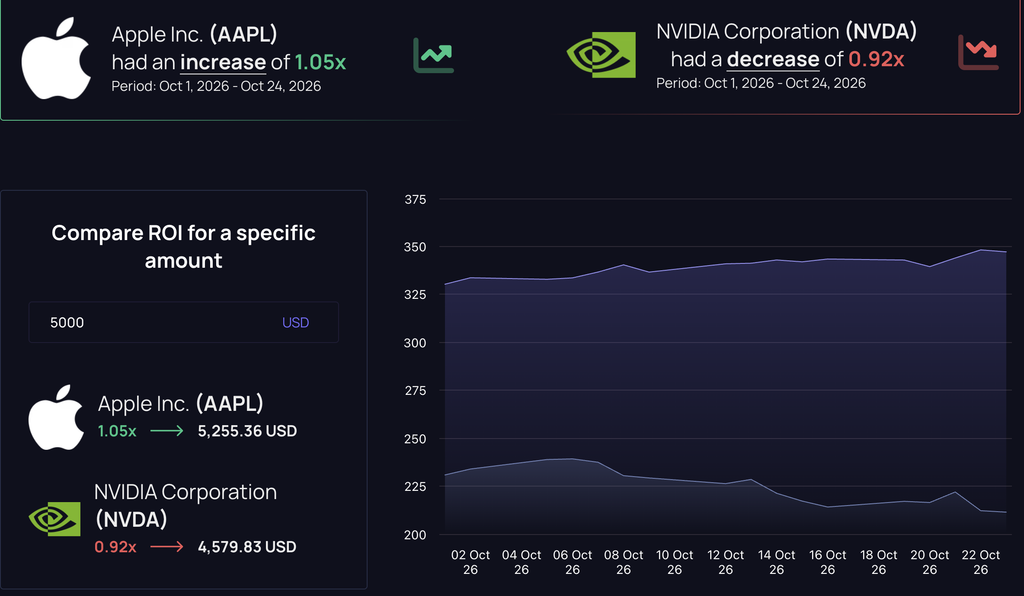1024x596 pixels.
Task: Click the USD currency label
Action: pyautogui.click(x=295, y=322)
